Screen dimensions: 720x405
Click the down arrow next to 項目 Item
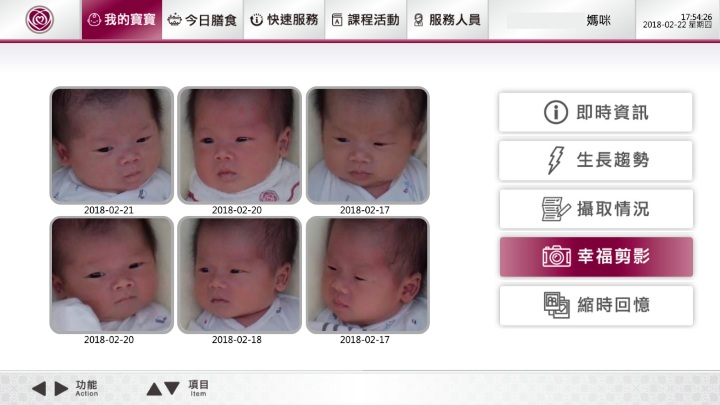172,388
